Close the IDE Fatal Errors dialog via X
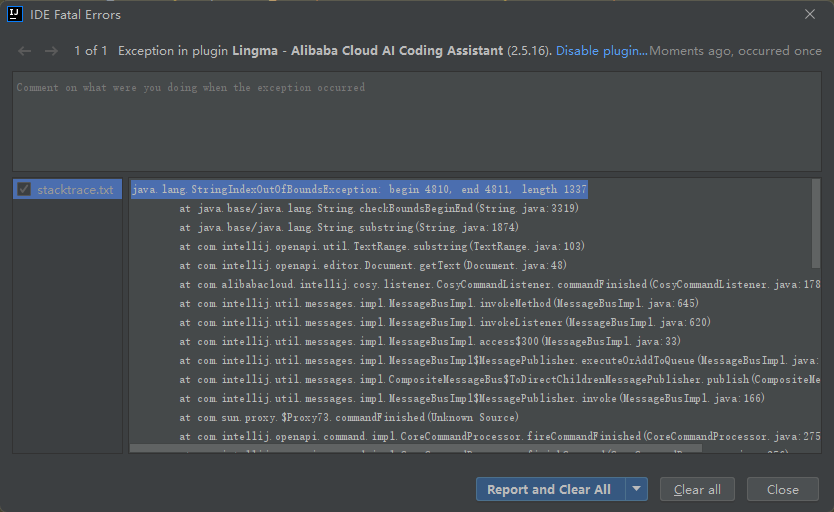Viewport: 834px width, 512px height. [810, 14]
